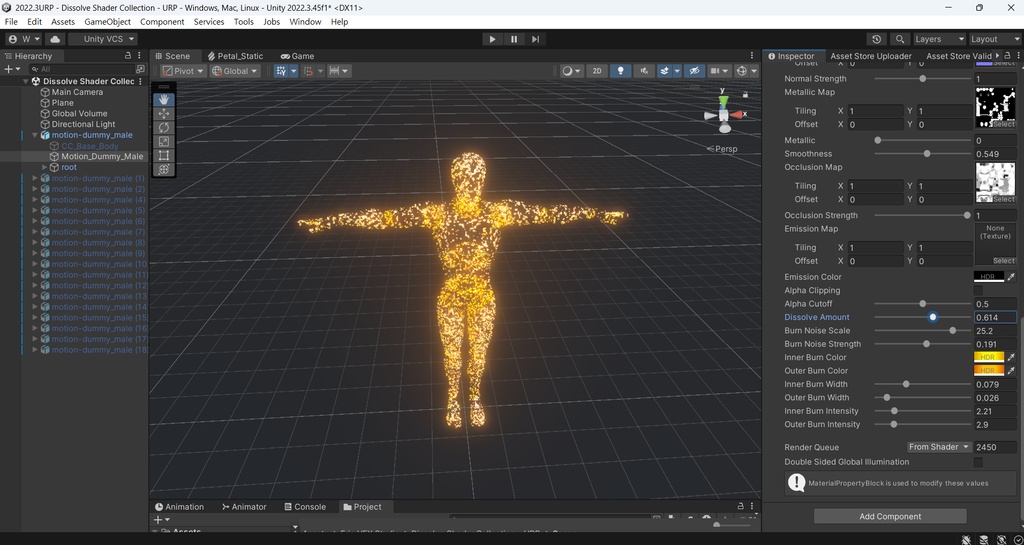This screenshot has width=1024, height=545.
Task: Open the cloud services icon
Action: click(55, 39)
